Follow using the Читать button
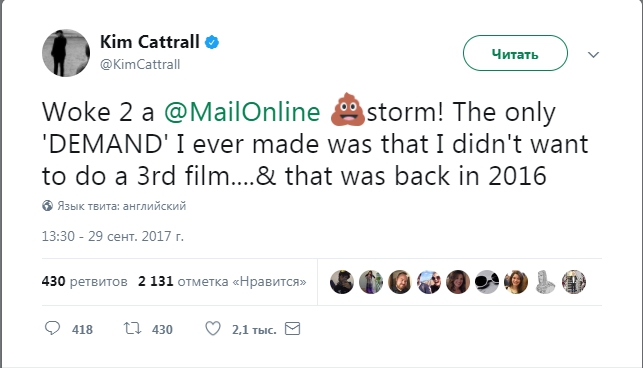Viewport: 643px width, 368px height. pyautogui.click(x=515, y=53)
